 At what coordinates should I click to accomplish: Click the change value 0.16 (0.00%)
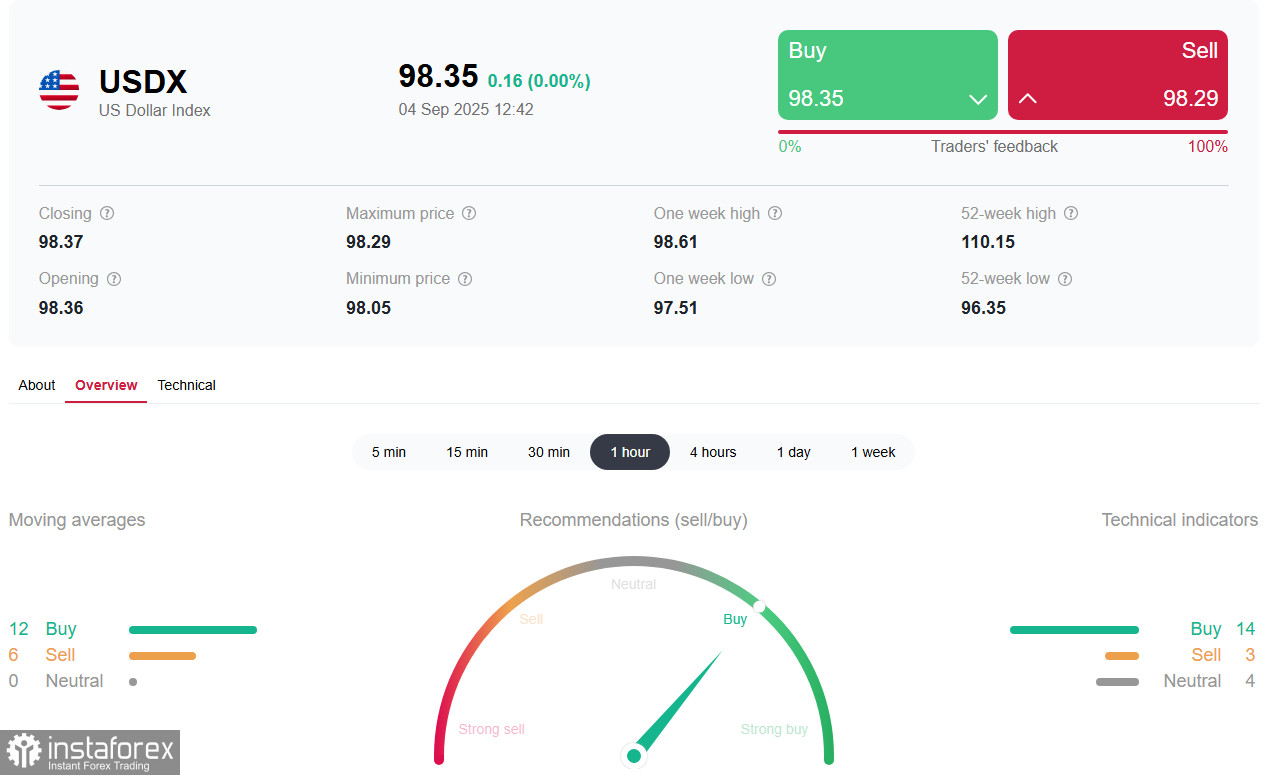click(x=539, y=81)
